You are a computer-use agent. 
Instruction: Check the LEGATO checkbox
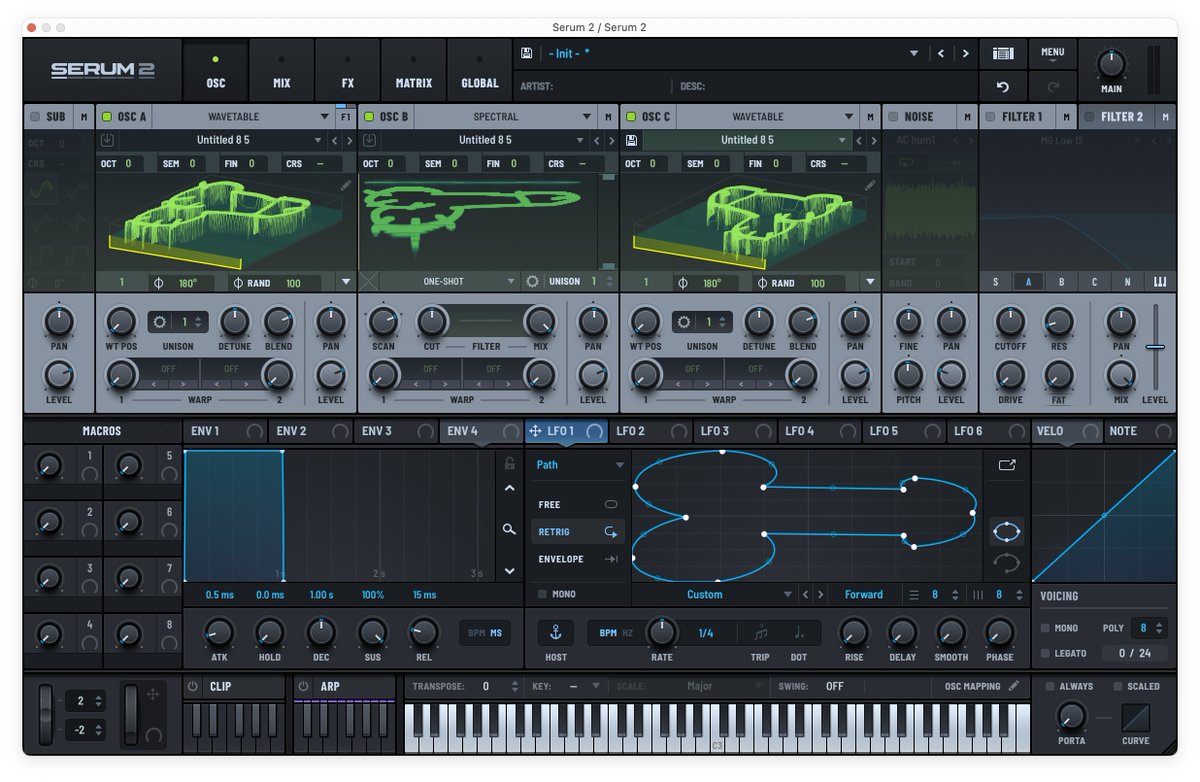[x=1046, y=654]
